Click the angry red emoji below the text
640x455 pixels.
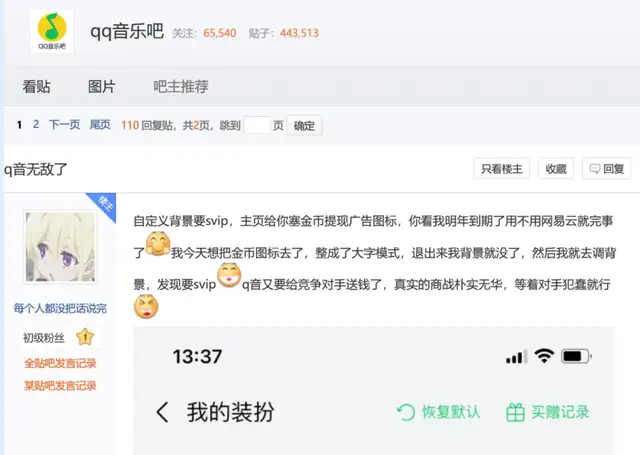[x=146, y=306]
